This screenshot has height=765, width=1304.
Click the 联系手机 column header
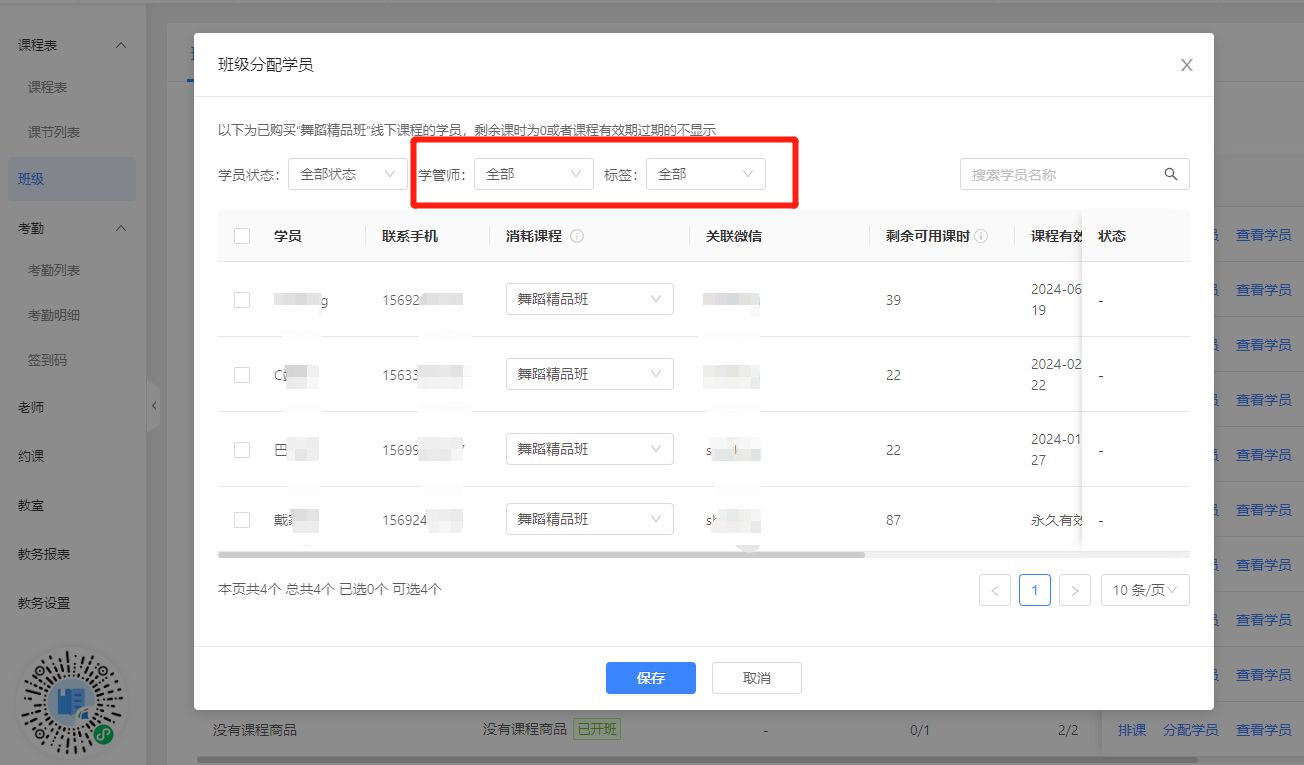click(x=410, y=237)
